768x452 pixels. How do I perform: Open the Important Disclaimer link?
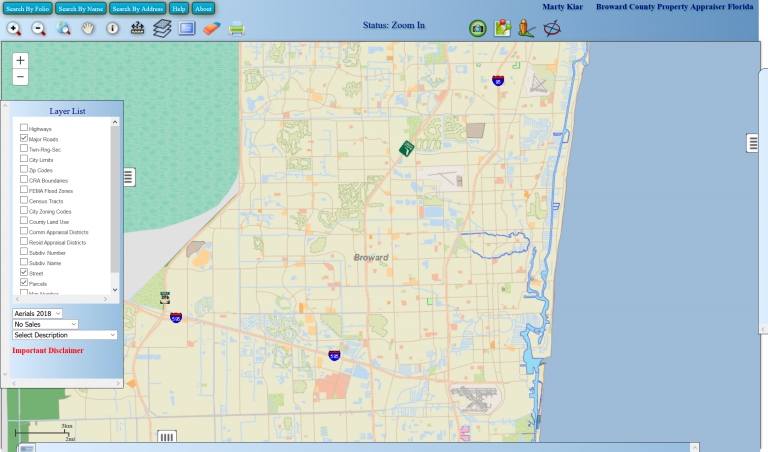tap(48, 351)
